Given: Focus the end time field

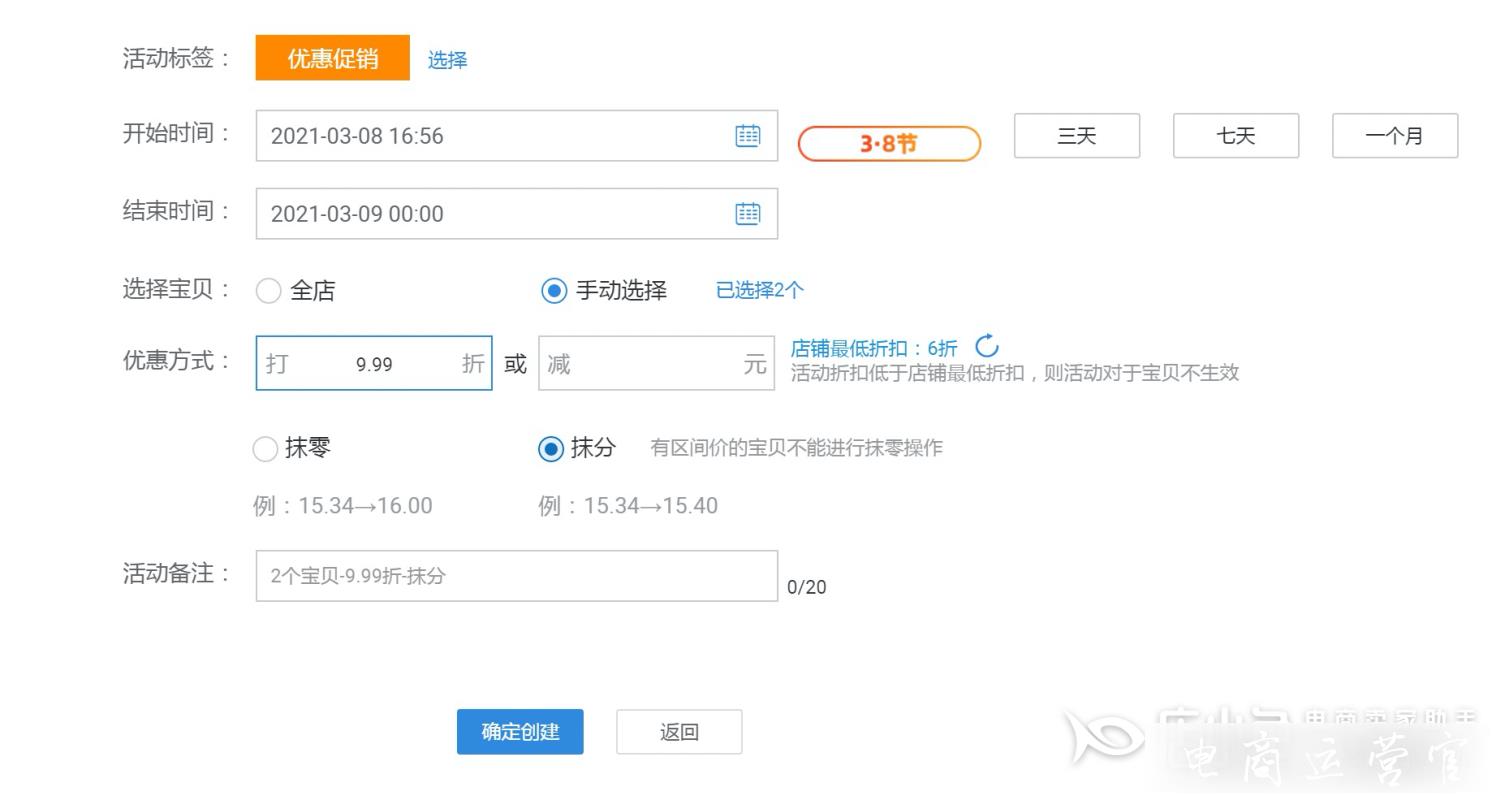Looking at the screenshot, I should click(517, 213).
